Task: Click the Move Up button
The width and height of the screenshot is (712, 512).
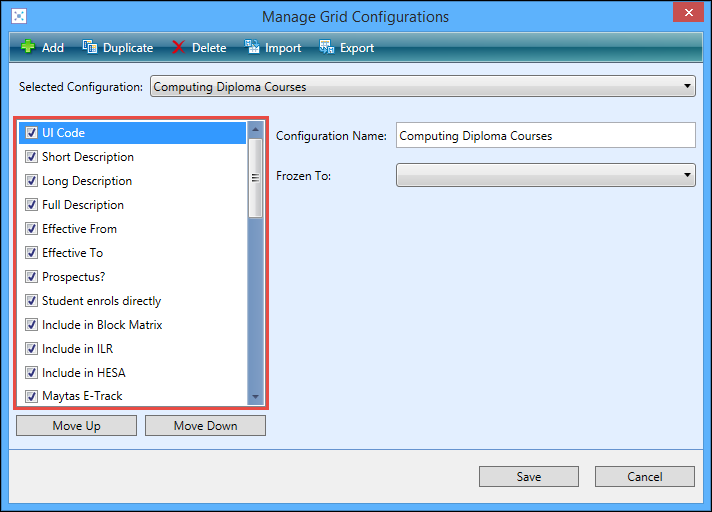Action: [x=76, y=426]
